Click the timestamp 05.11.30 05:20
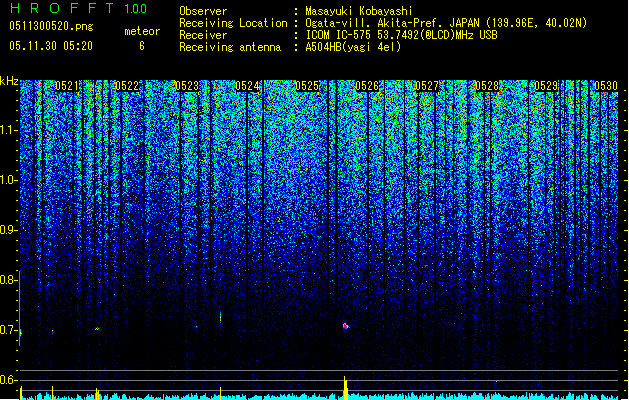 click(x=51, y=46)
